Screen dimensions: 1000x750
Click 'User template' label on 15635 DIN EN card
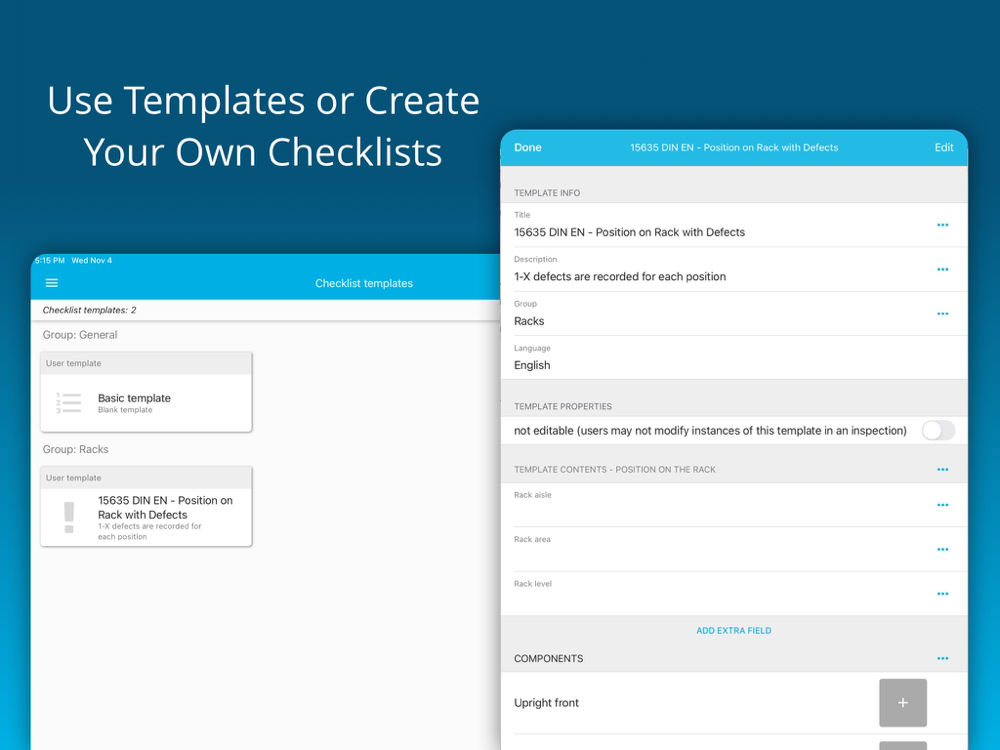pos(73,478)
